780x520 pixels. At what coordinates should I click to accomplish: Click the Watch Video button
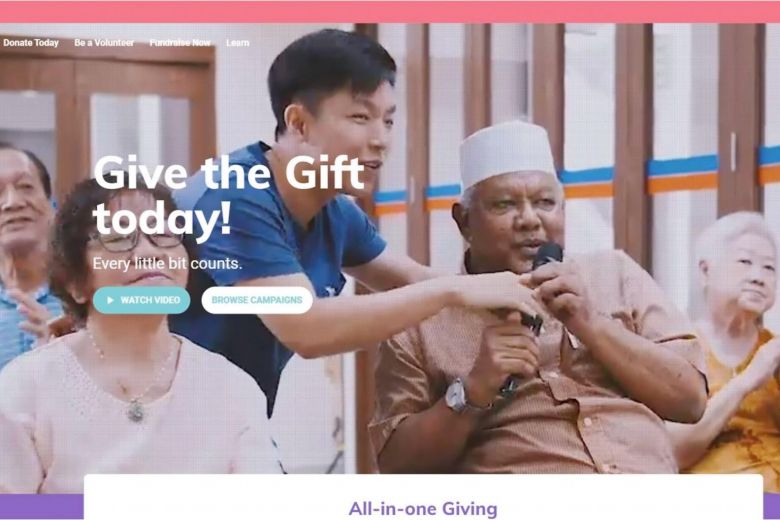point(141,300)
